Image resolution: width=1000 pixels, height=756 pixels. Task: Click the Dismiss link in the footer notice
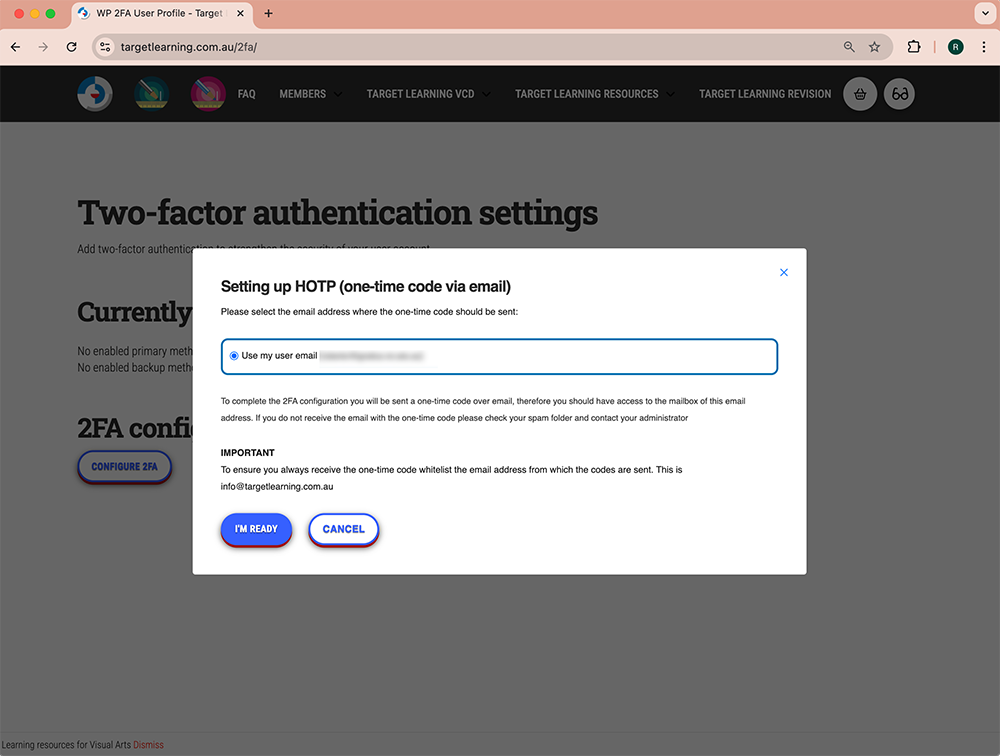(148, 744)
